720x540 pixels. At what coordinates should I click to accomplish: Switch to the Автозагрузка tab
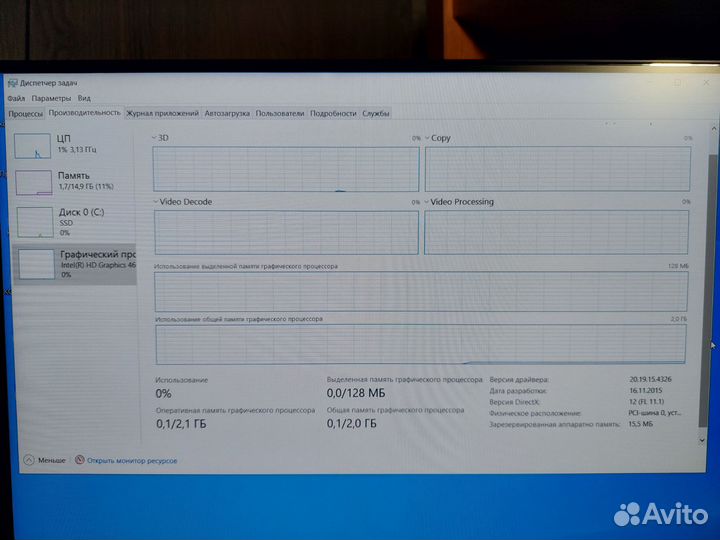pyautogui.click(x=228, y=114)
